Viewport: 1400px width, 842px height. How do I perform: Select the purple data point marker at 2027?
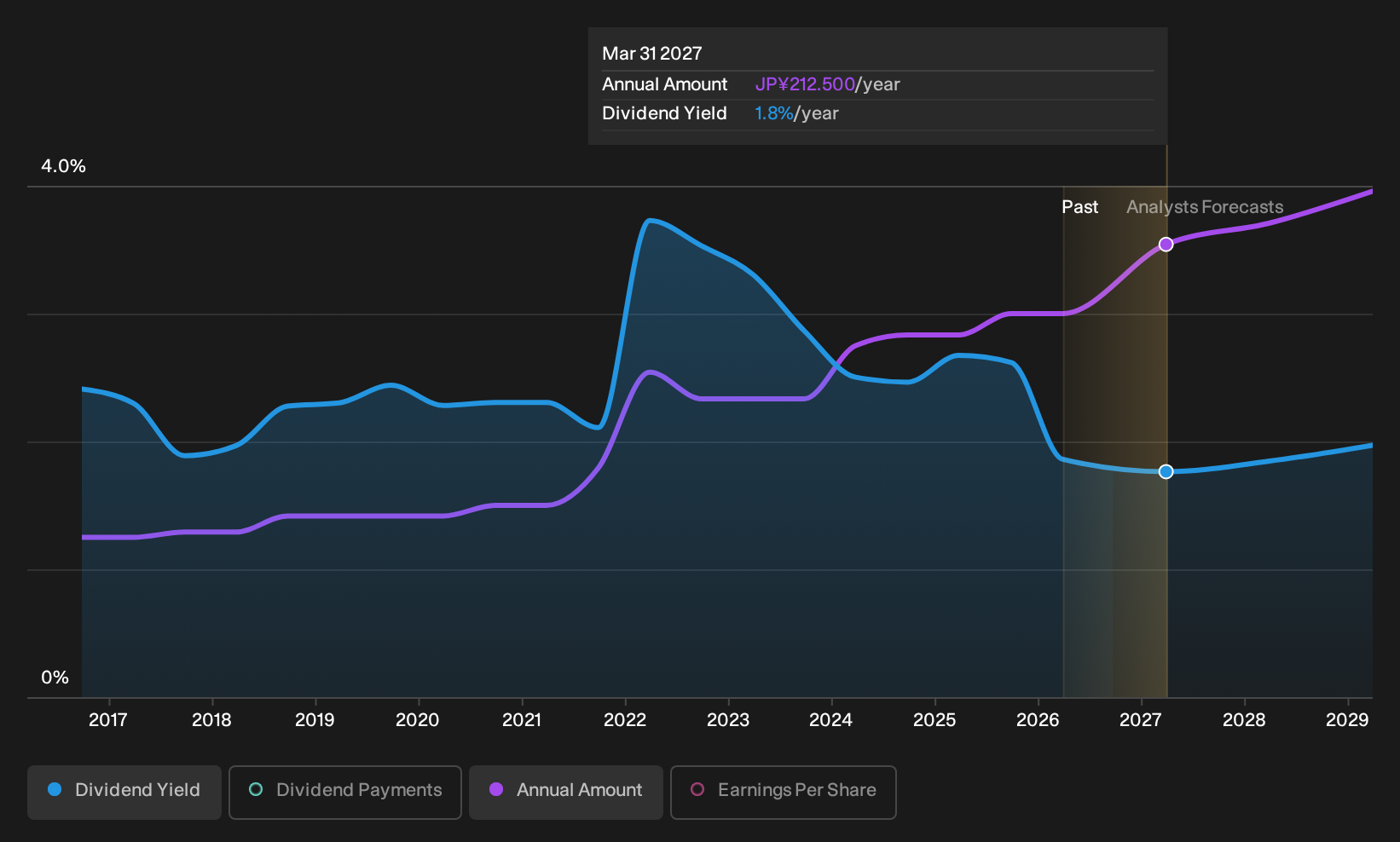pos(1166,245)
